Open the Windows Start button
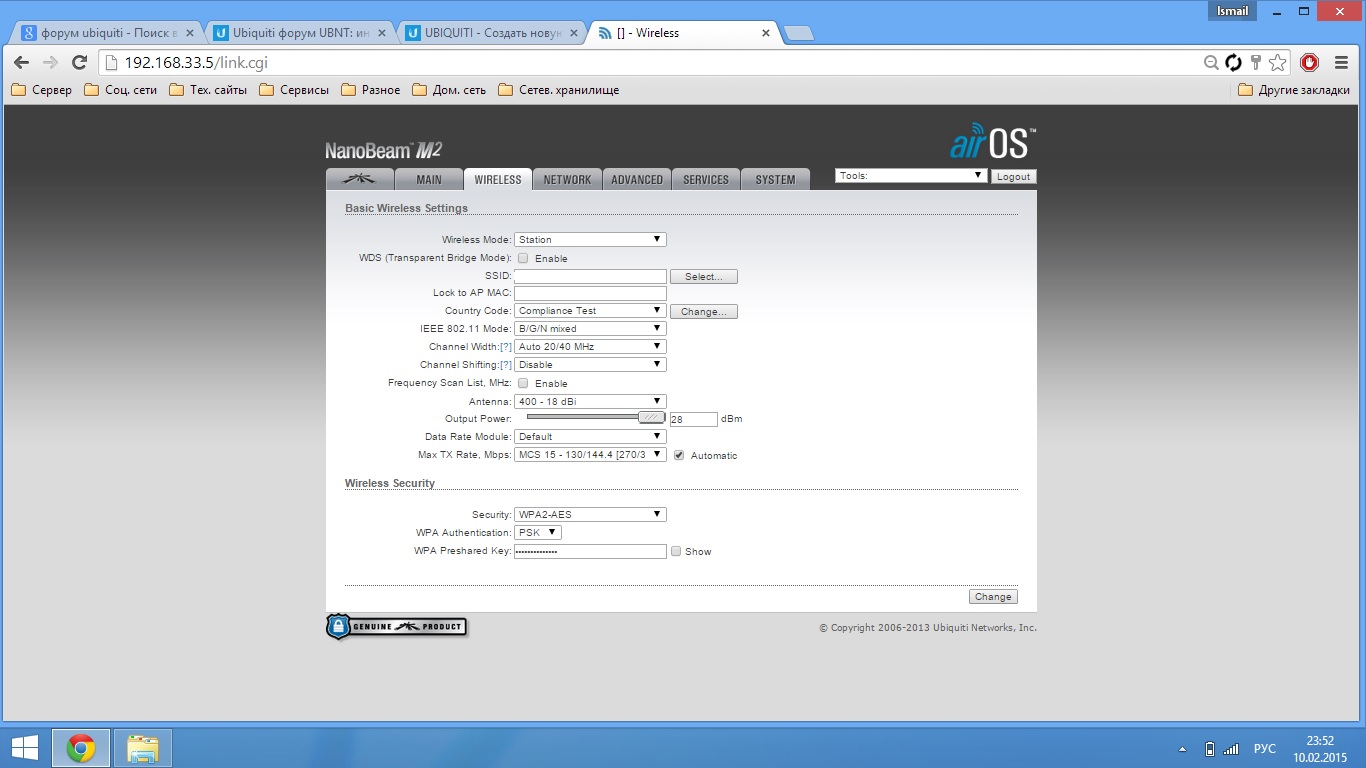Screen dimensions: 1366x768 (24, 748)
